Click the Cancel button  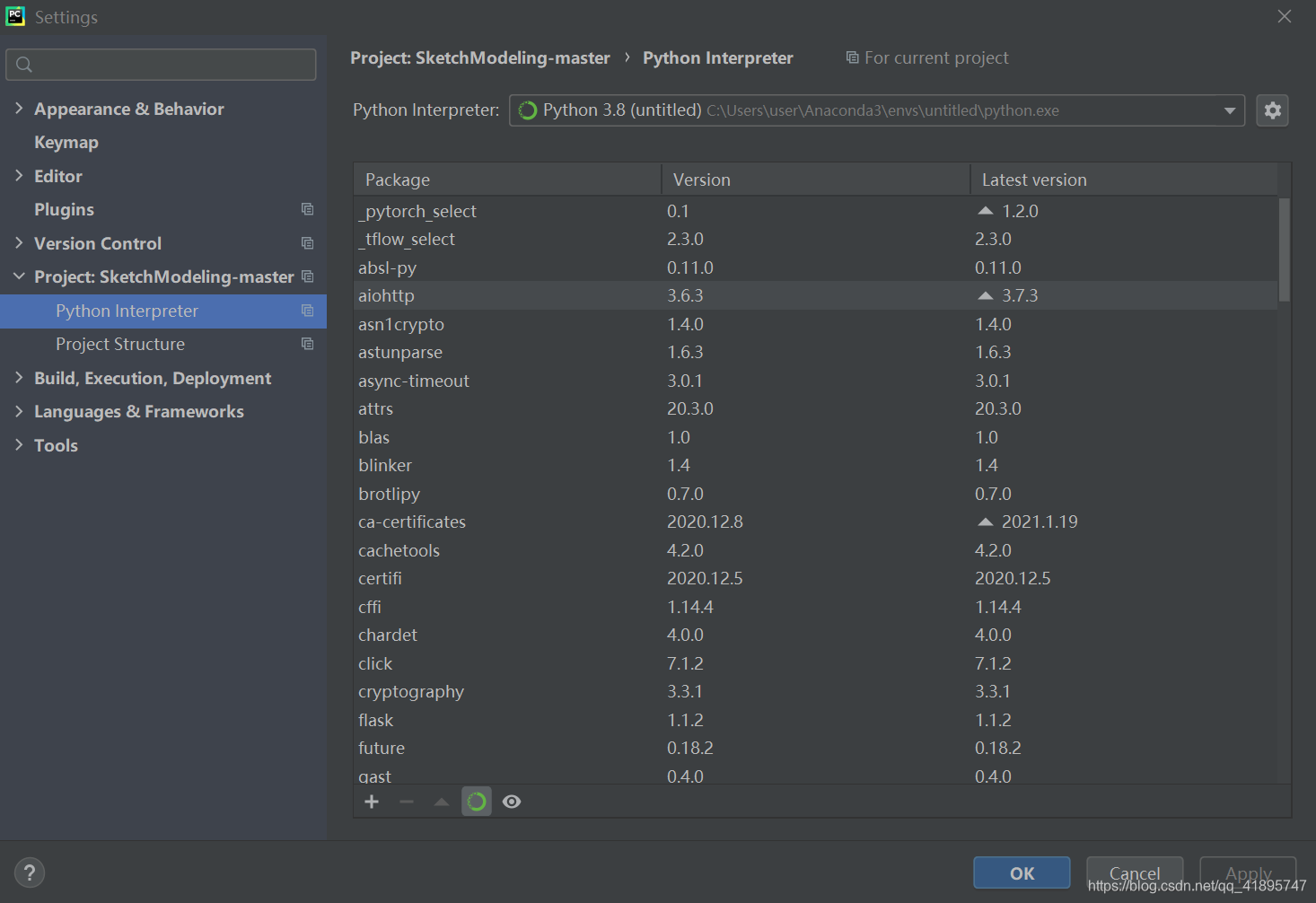(1135, 872)
